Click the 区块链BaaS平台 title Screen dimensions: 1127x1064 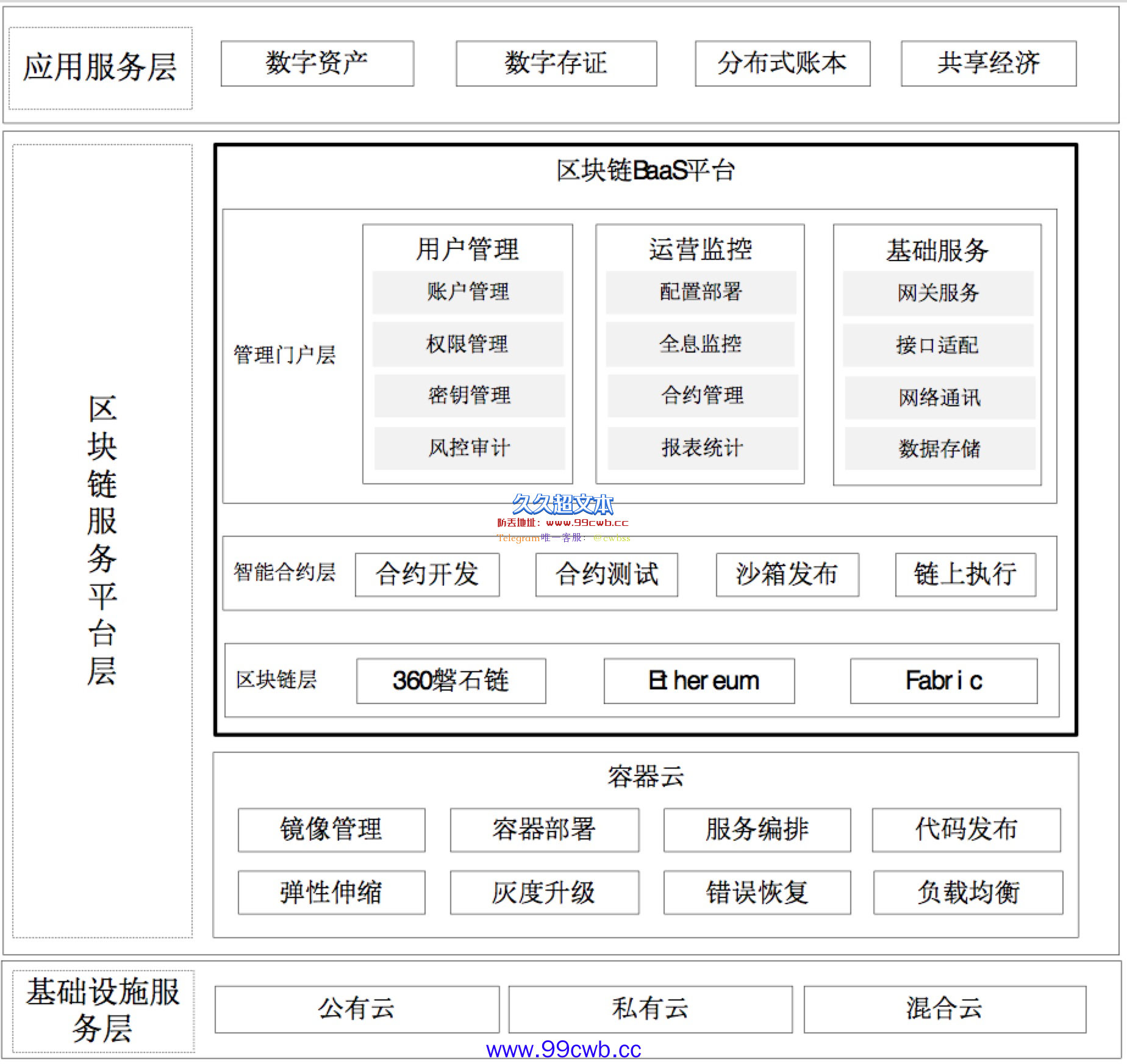646,170
